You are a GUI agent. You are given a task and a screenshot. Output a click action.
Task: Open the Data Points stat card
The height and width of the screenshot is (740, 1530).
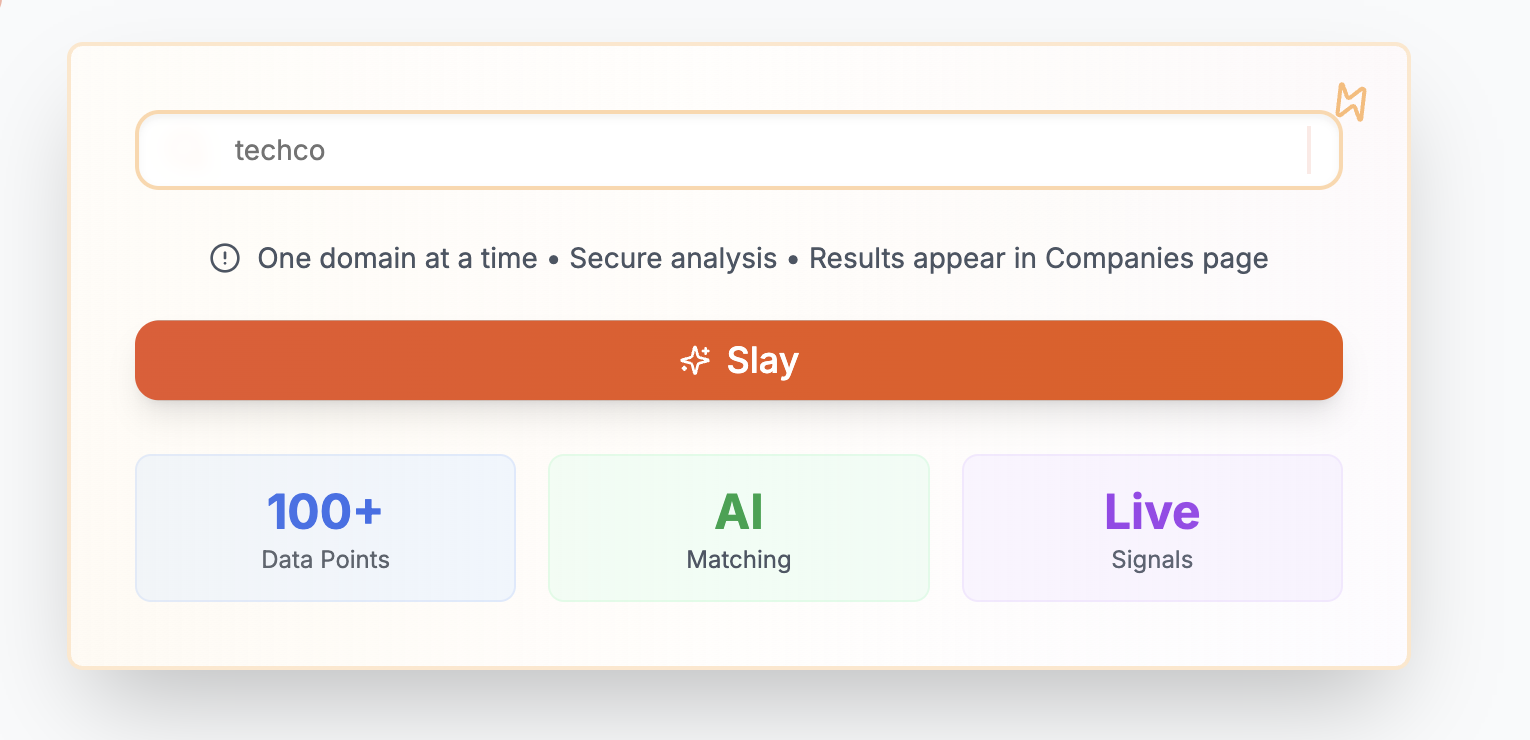[x=325, y=528]
